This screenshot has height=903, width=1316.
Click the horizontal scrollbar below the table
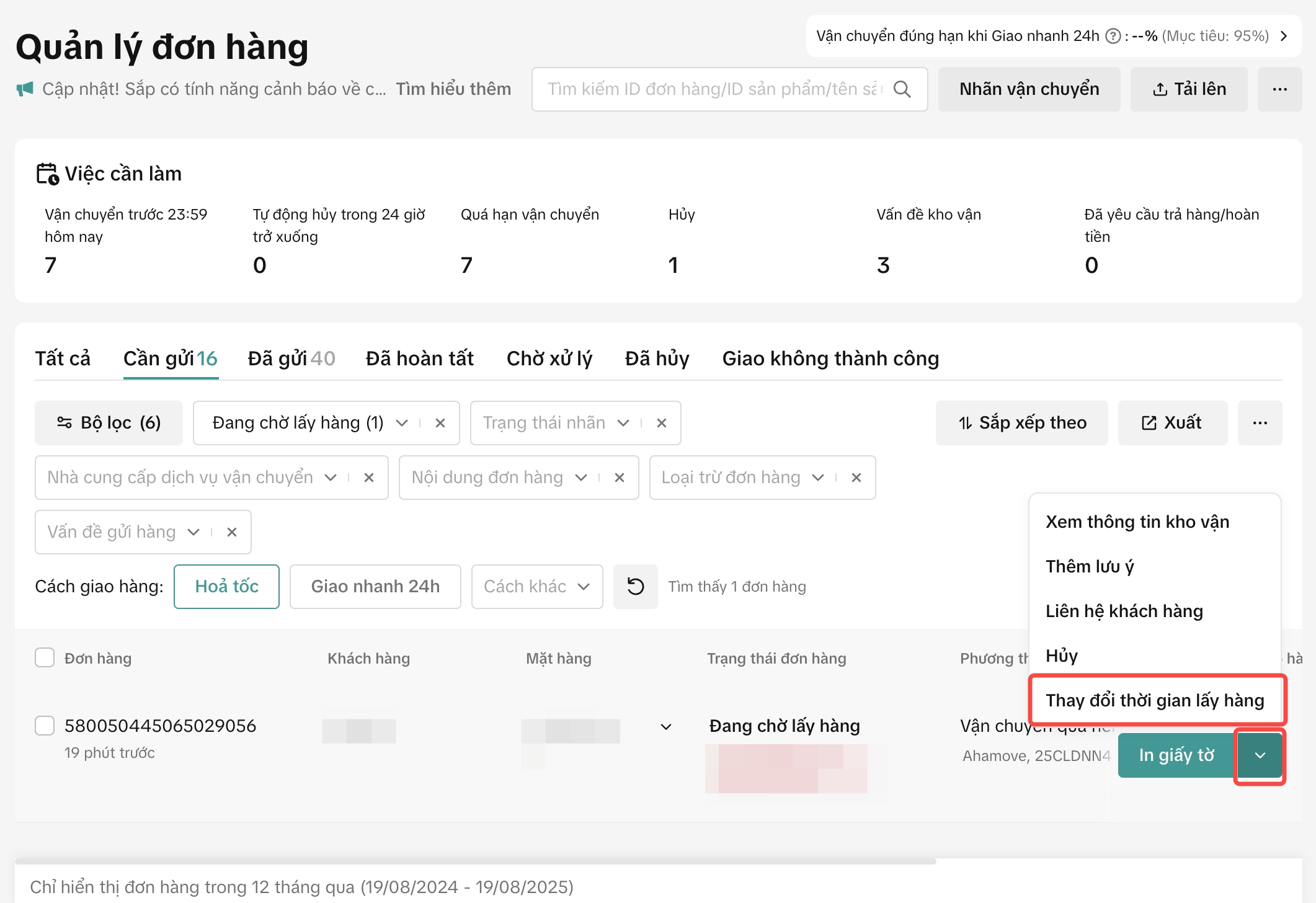point(475,861)
